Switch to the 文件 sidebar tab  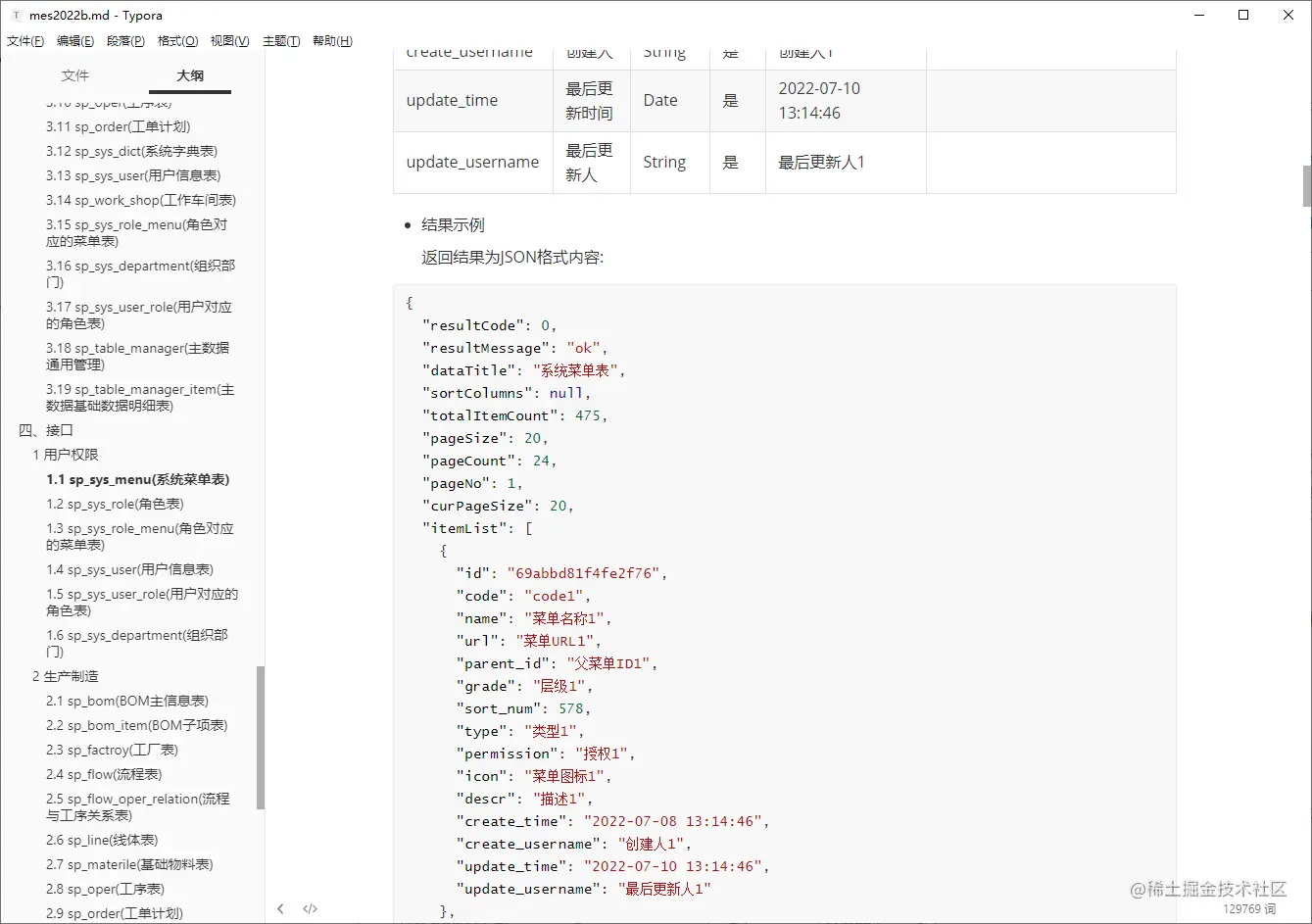click(75, 75)
